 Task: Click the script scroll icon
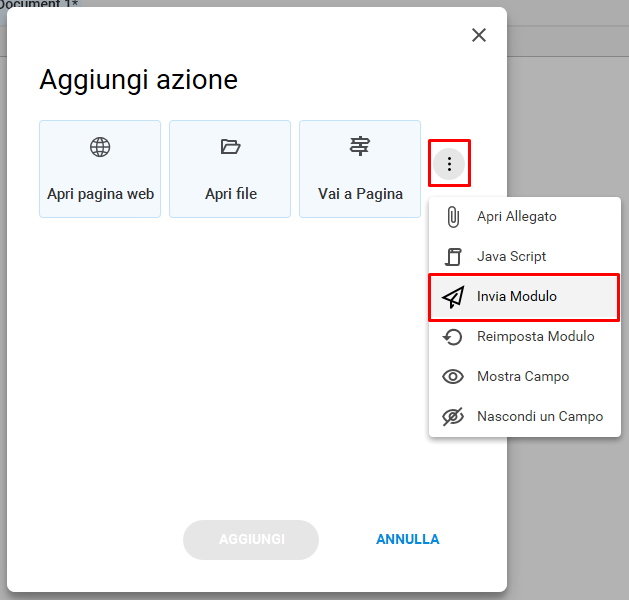tap(453, 257)
